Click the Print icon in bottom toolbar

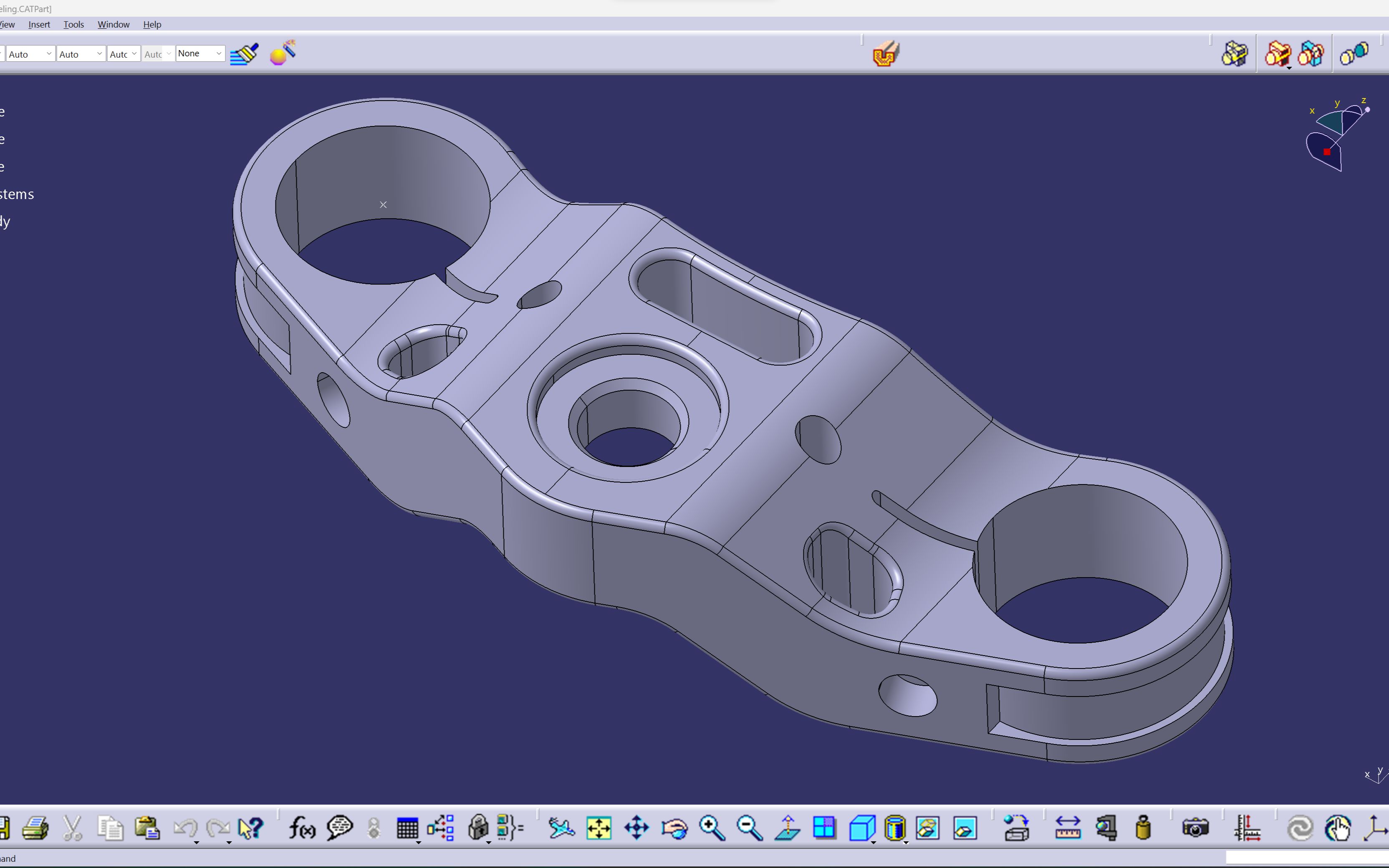click(x=35, y=828)
